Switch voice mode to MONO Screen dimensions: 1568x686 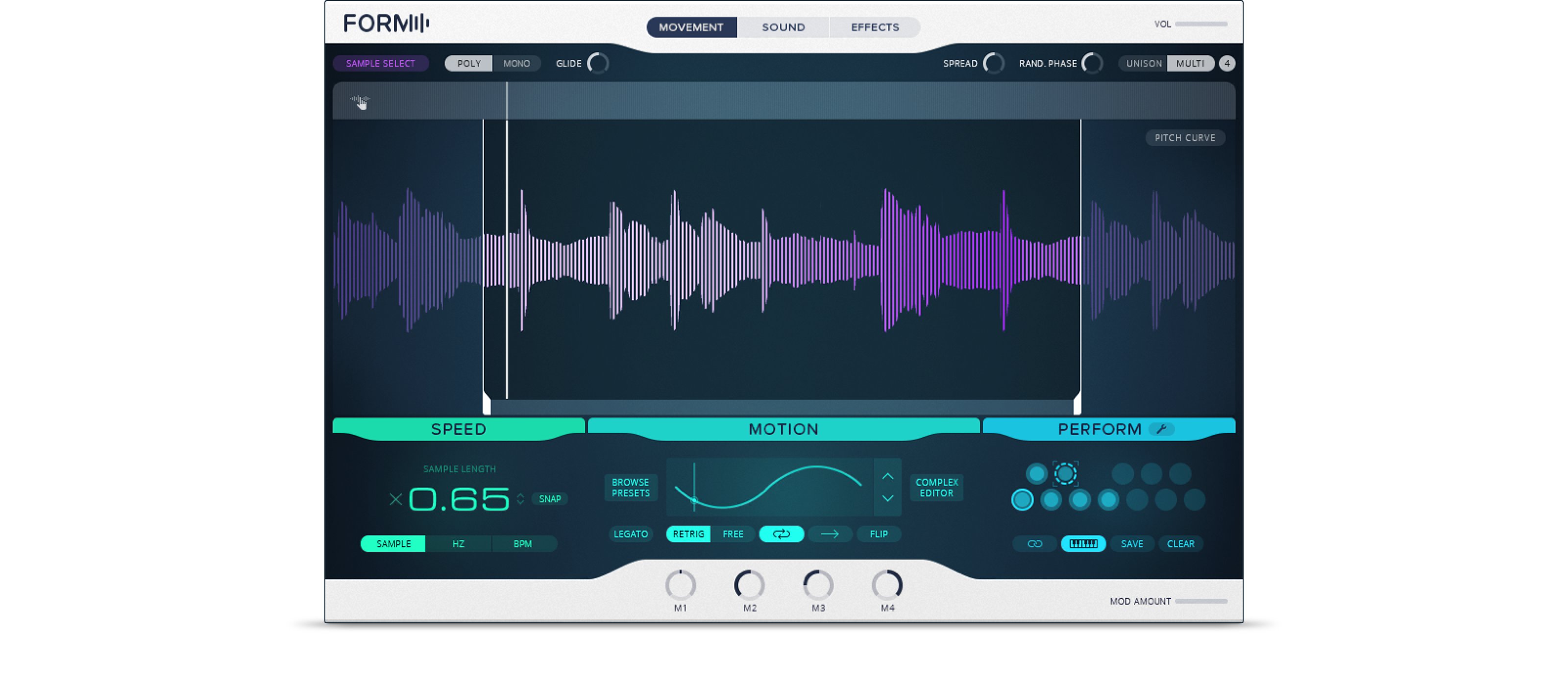click(x=516, y=63)
